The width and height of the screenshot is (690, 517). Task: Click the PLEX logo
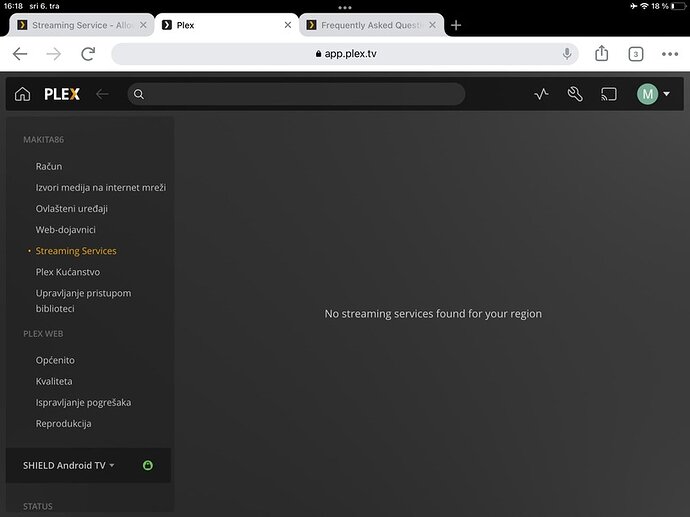click(62, 94)
